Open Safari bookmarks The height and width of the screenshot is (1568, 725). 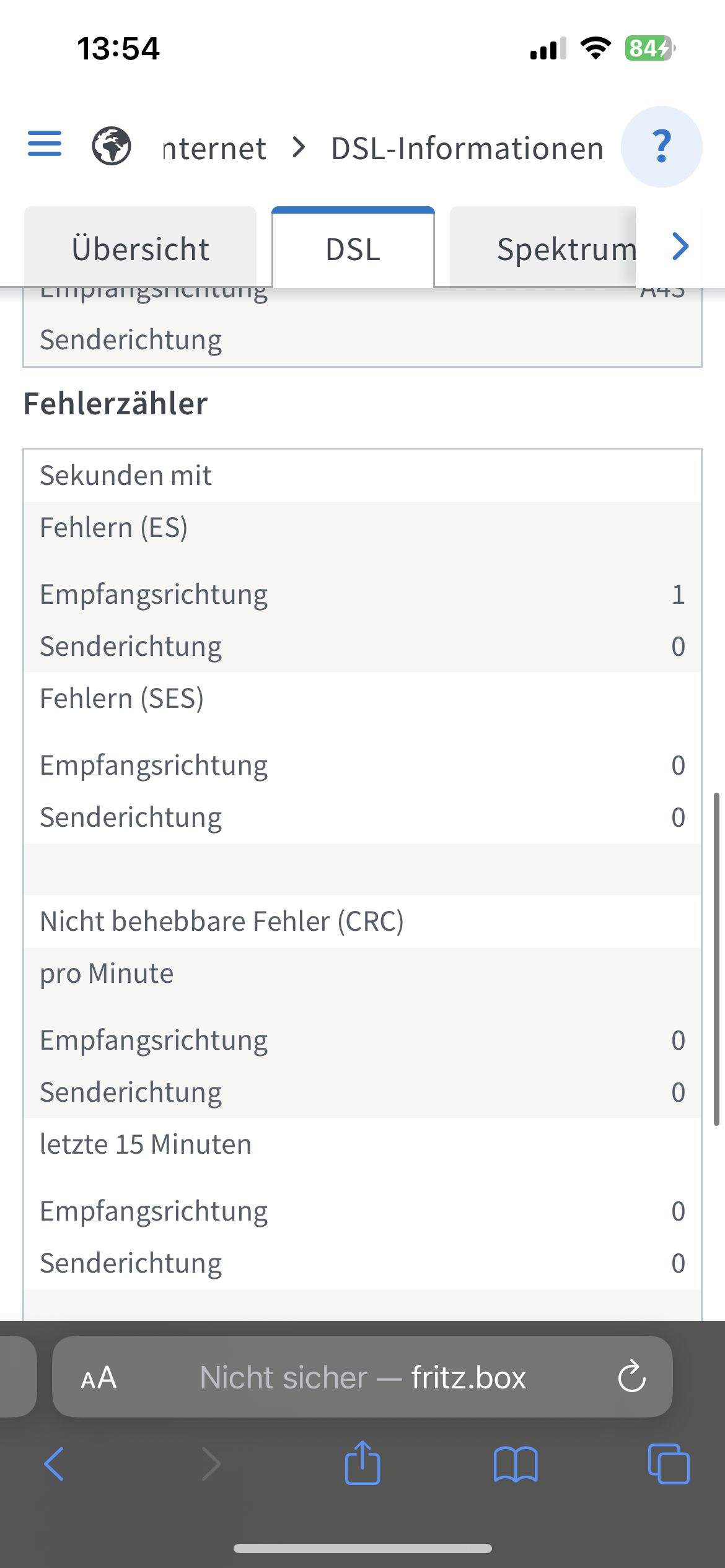(516, 1465)
